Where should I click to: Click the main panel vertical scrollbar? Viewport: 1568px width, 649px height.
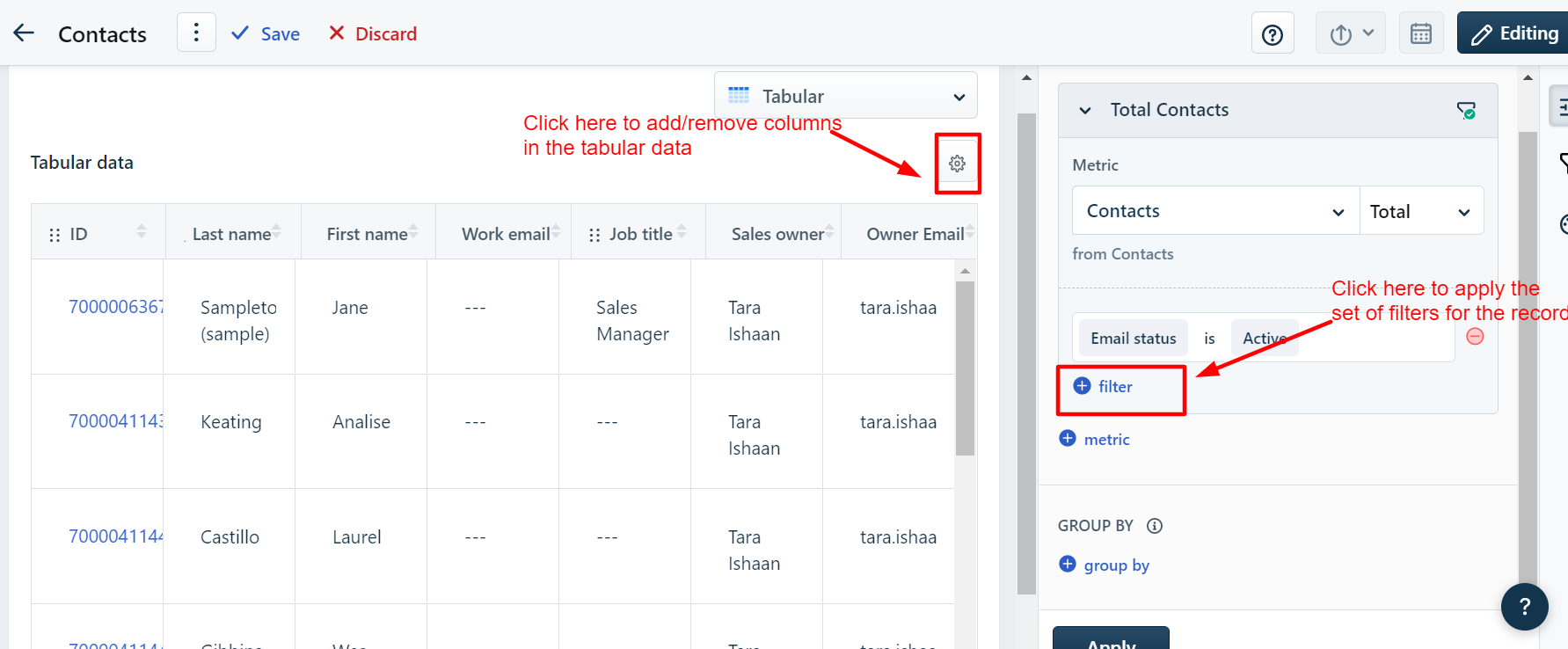point(1026,354)
